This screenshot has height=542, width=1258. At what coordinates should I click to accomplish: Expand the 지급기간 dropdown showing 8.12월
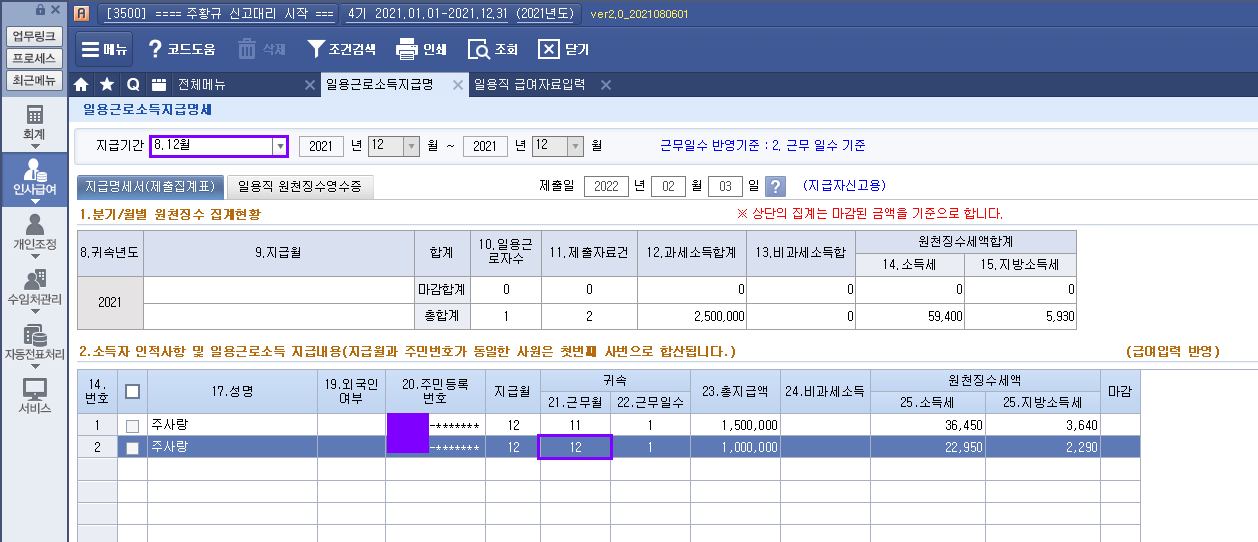279,146
